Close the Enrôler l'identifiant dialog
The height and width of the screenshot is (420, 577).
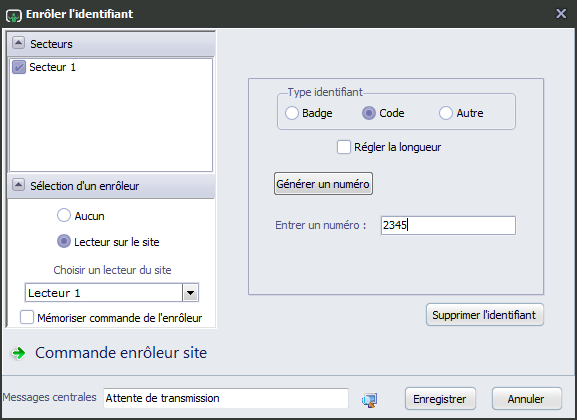[x=561, y=14]
